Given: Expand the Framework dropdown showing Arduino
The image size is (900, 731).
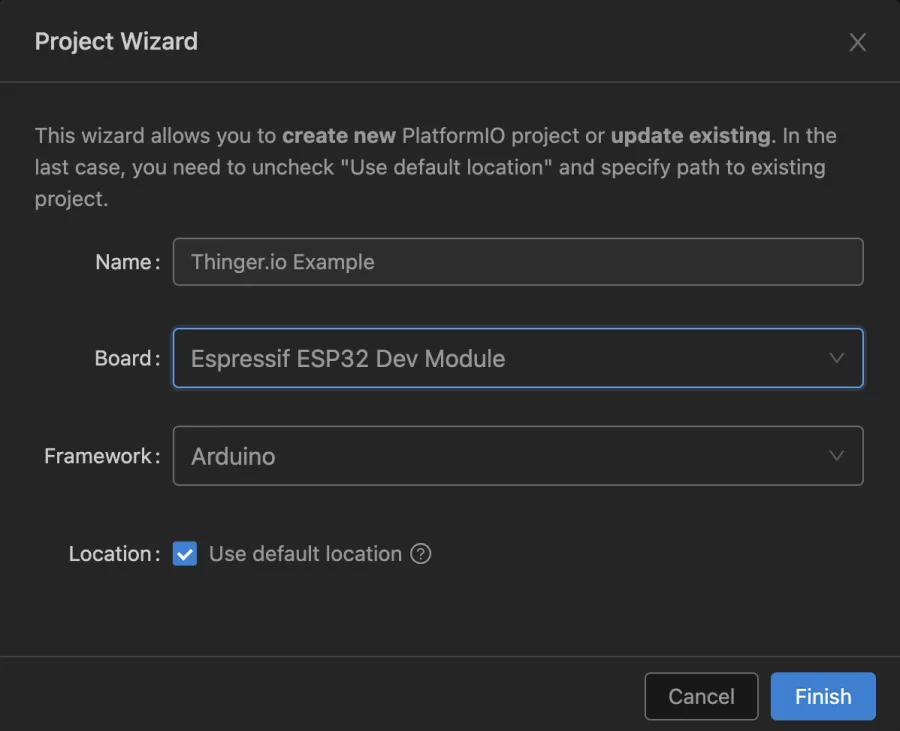Looking at the screenshot, I should pyautogui.click(x=518, y=456).
